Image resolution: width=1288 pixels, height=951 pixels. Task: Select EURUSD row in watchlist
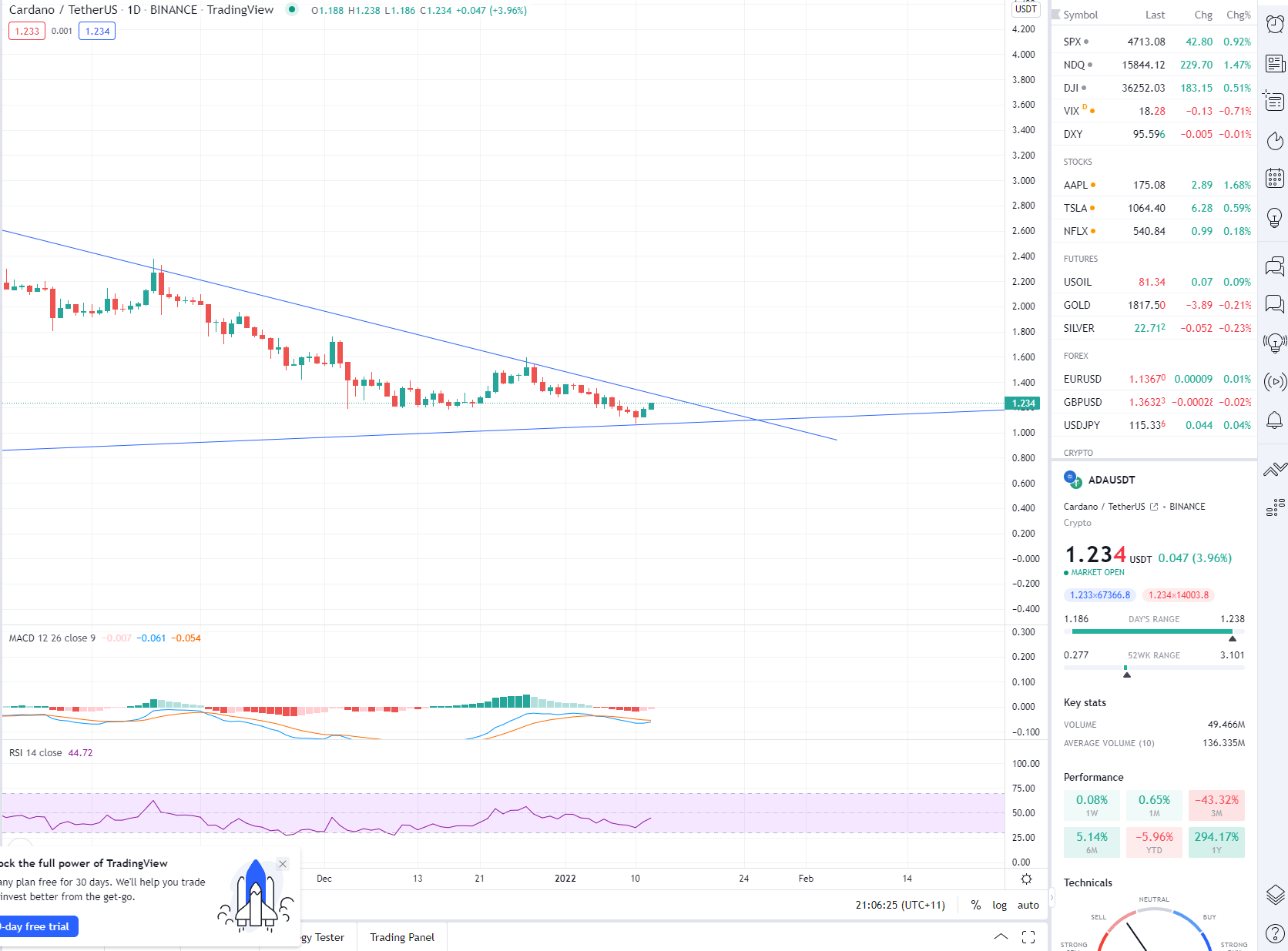point(1156,379)
